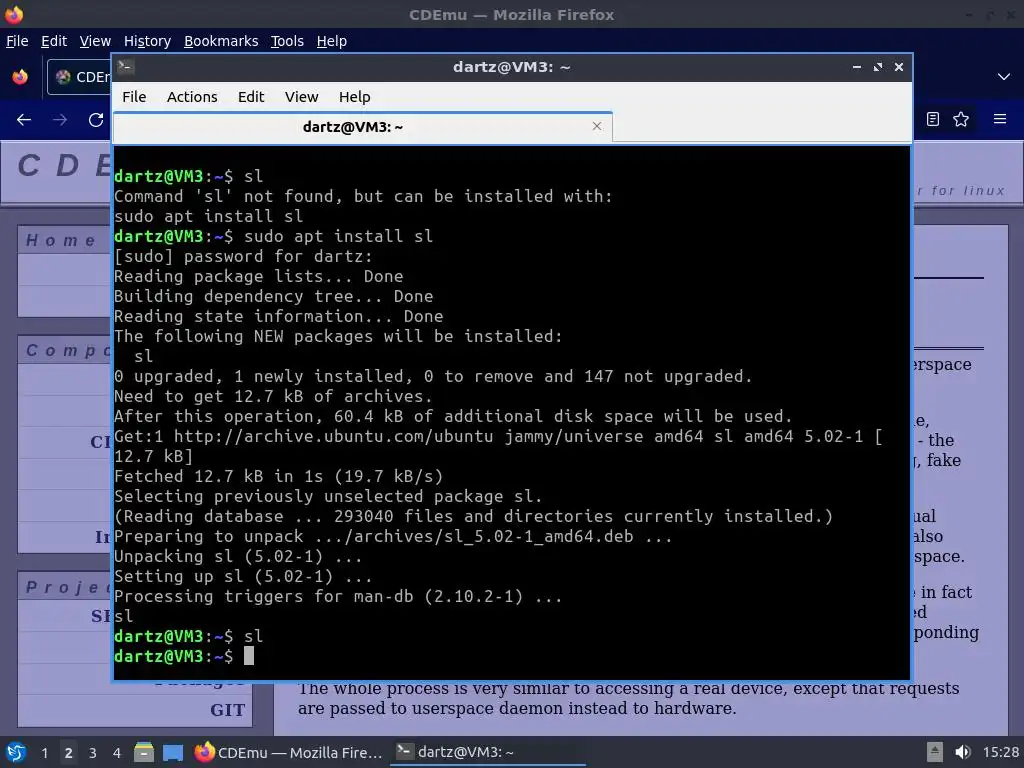This screenshot has width=1024, height=768.
Task: Open Firefox File menu
Action: pyautogui.click(x=17, y=41)
